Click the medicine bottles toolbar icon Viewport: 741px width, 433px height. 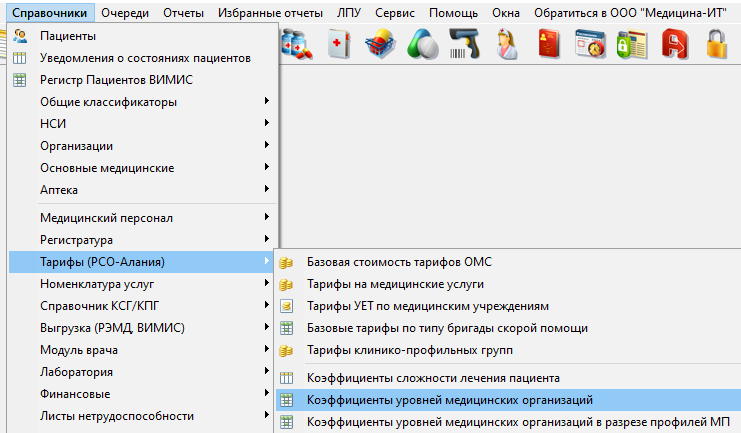tap(297, 44)
